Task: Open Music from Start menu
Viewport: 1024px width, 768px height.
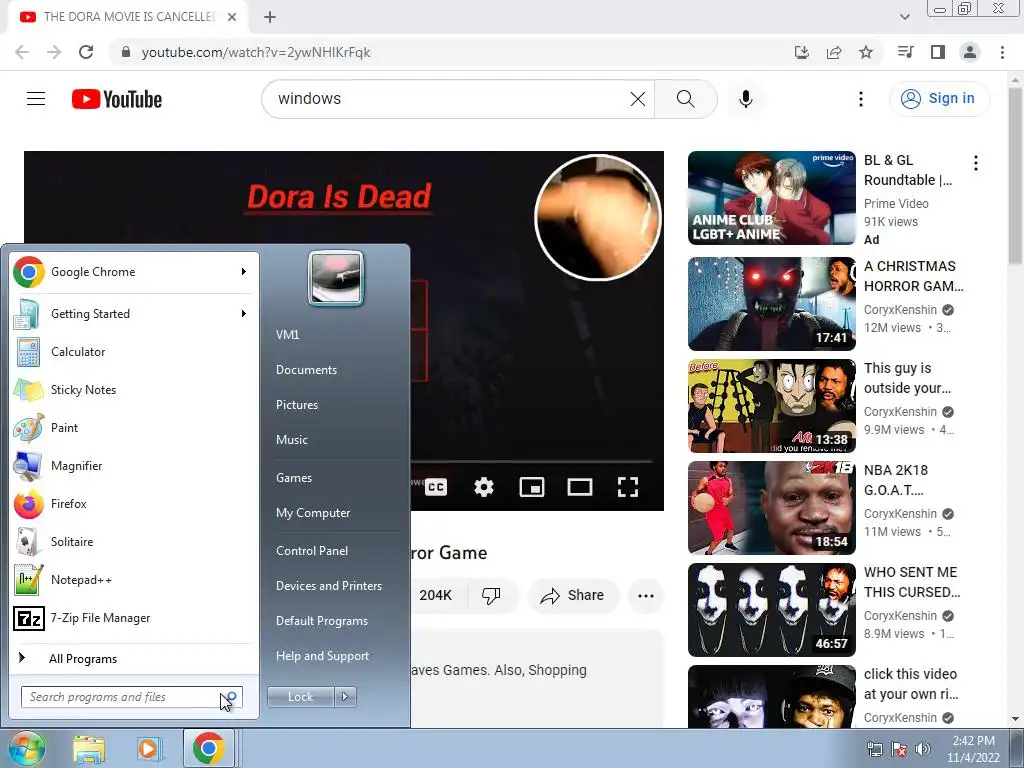Action: coord(292,440)
